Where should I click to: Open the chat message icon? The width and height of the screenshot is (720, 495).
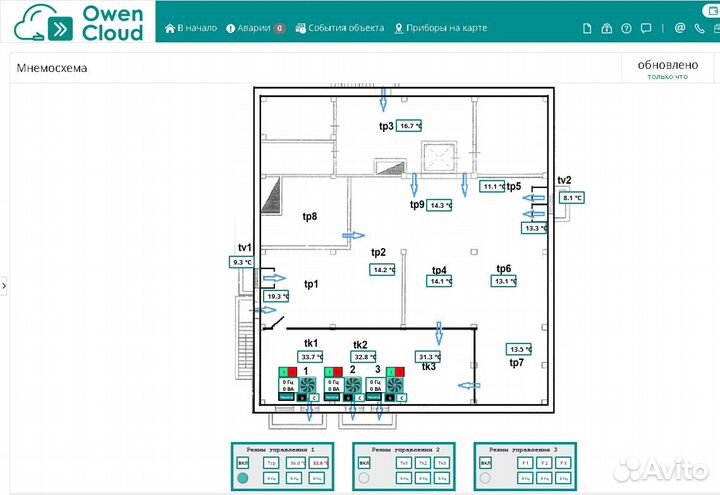coord(647,28)
